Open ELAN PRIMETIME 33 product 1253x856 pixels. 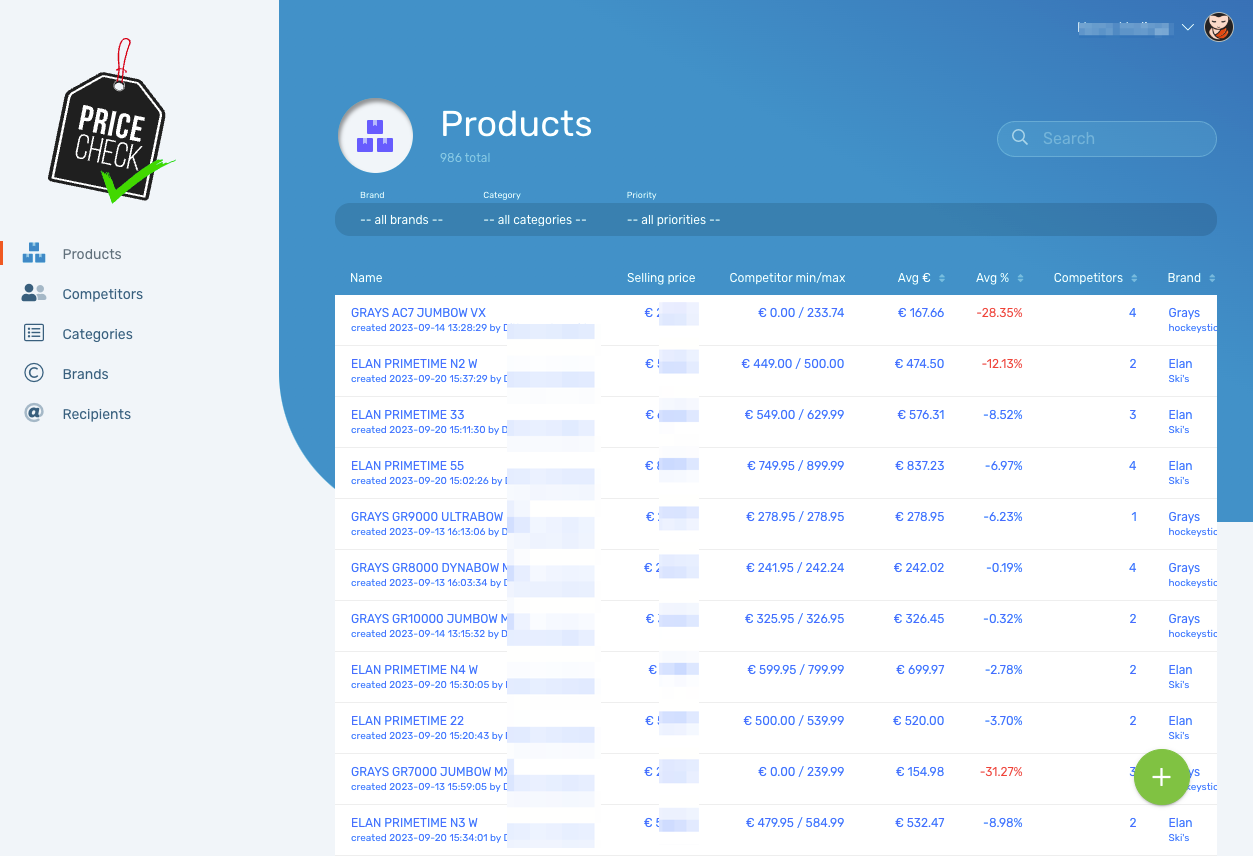[x=408, y=415]
